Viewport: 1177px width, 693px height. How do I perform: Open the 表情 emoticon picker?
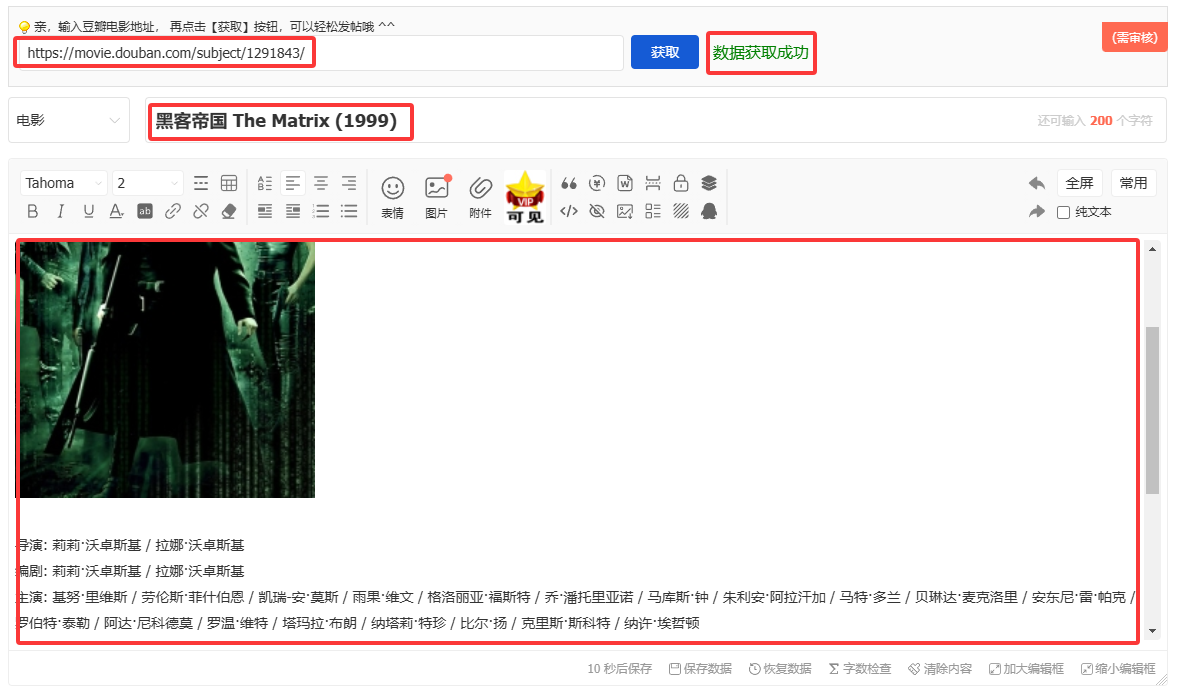click(x=393, y=197)
